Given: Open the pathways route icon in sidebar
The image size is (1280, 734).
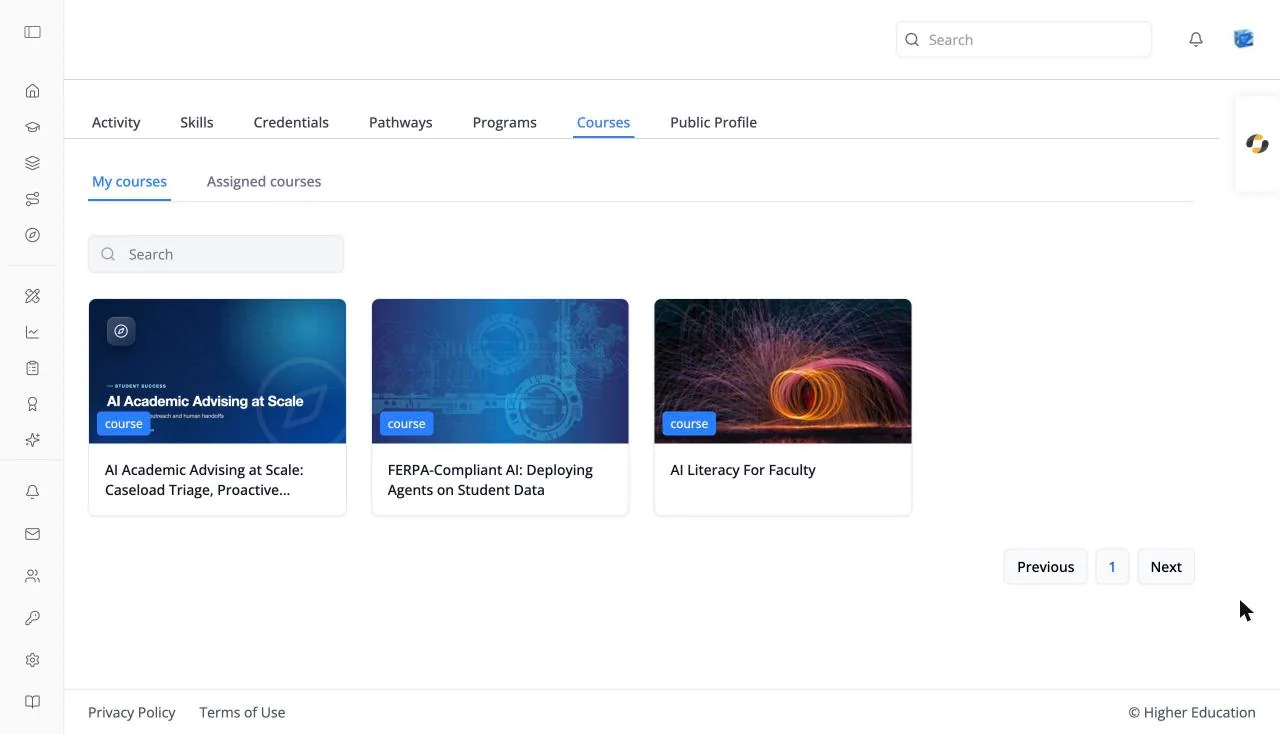Looking at the screenshot, I should tap(32, 199).
